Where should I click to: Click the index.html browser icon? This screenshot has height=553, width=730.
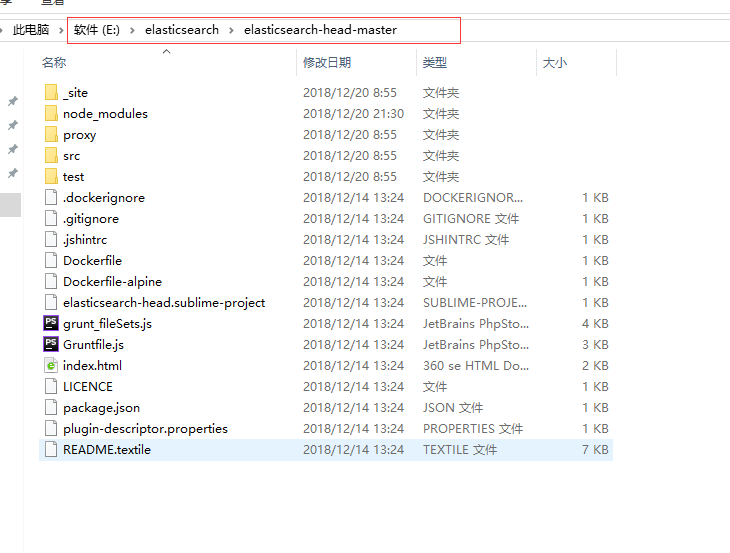51,366
